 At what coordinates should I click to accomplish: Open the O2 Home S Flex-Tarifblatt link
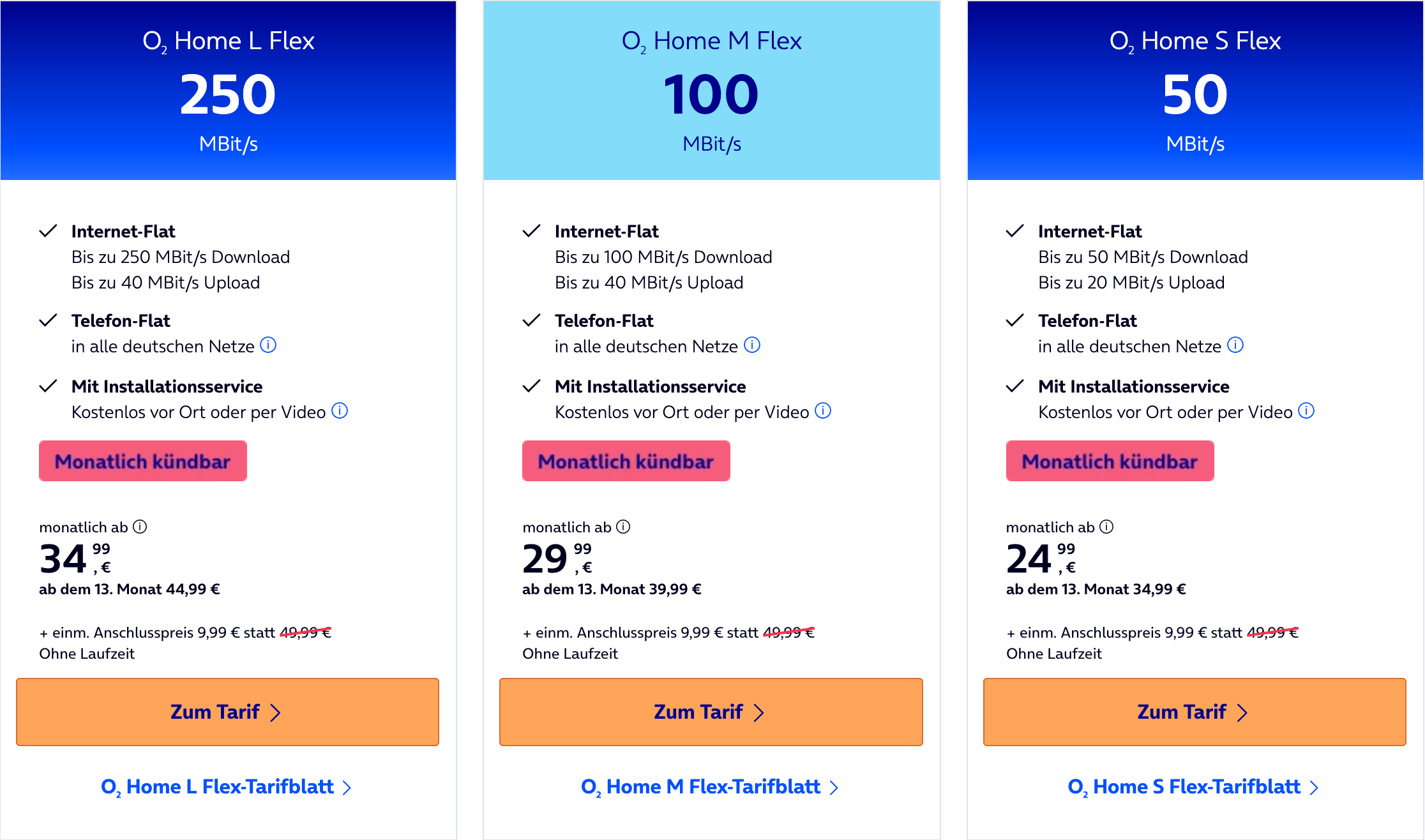(1193, 787)
